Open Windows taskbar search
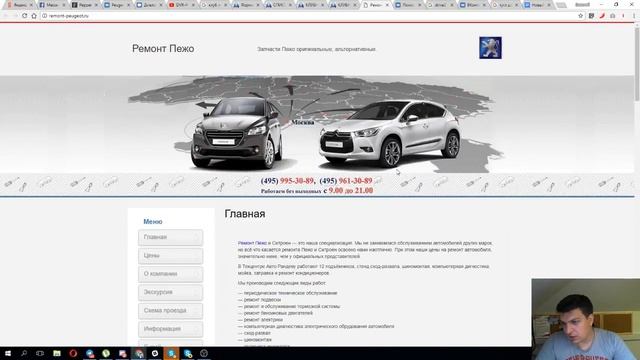Screen dimensions: 640x360 click(x=24, y=353)
